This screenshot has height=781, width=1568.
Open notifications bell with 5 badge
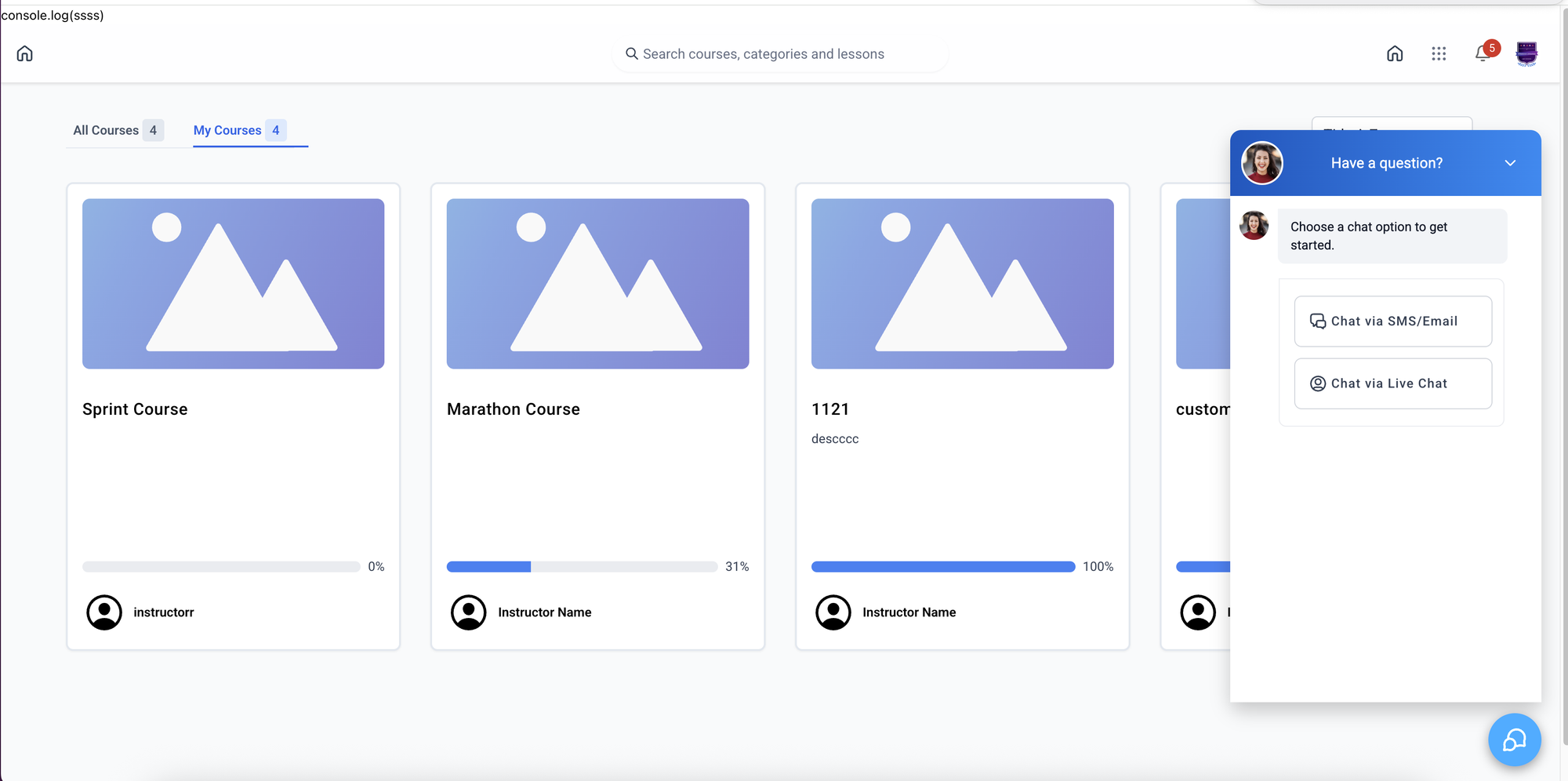(x=1483, y=53)
